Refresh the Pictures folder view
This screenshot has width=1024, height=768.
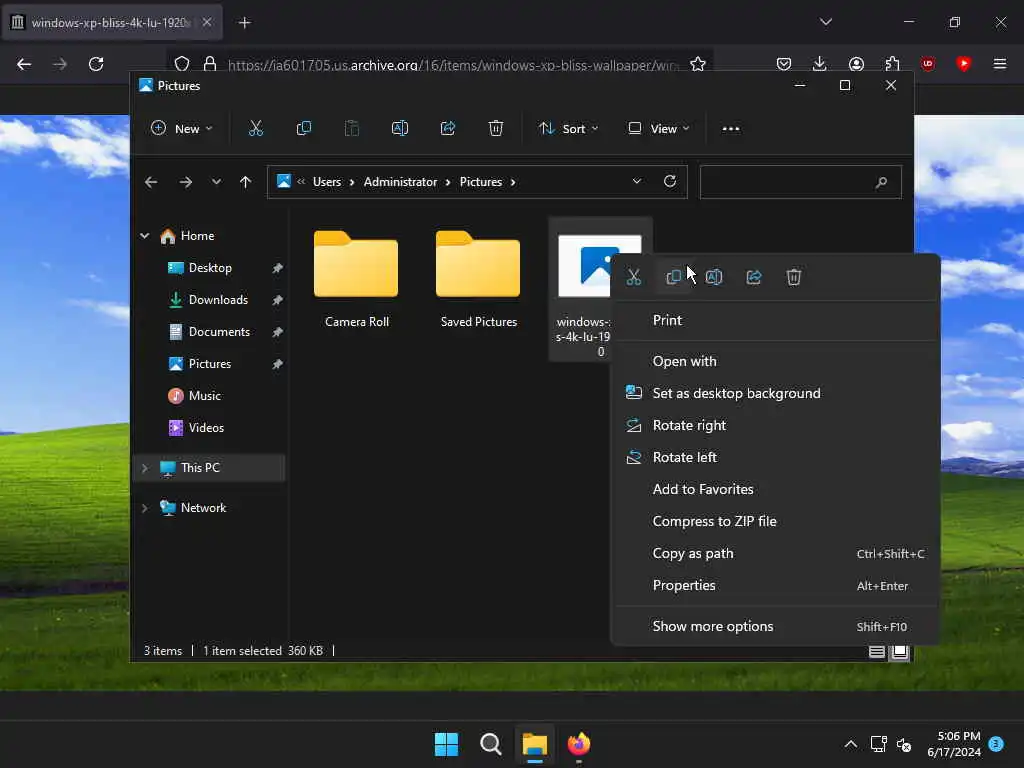[x=670, y=181]
